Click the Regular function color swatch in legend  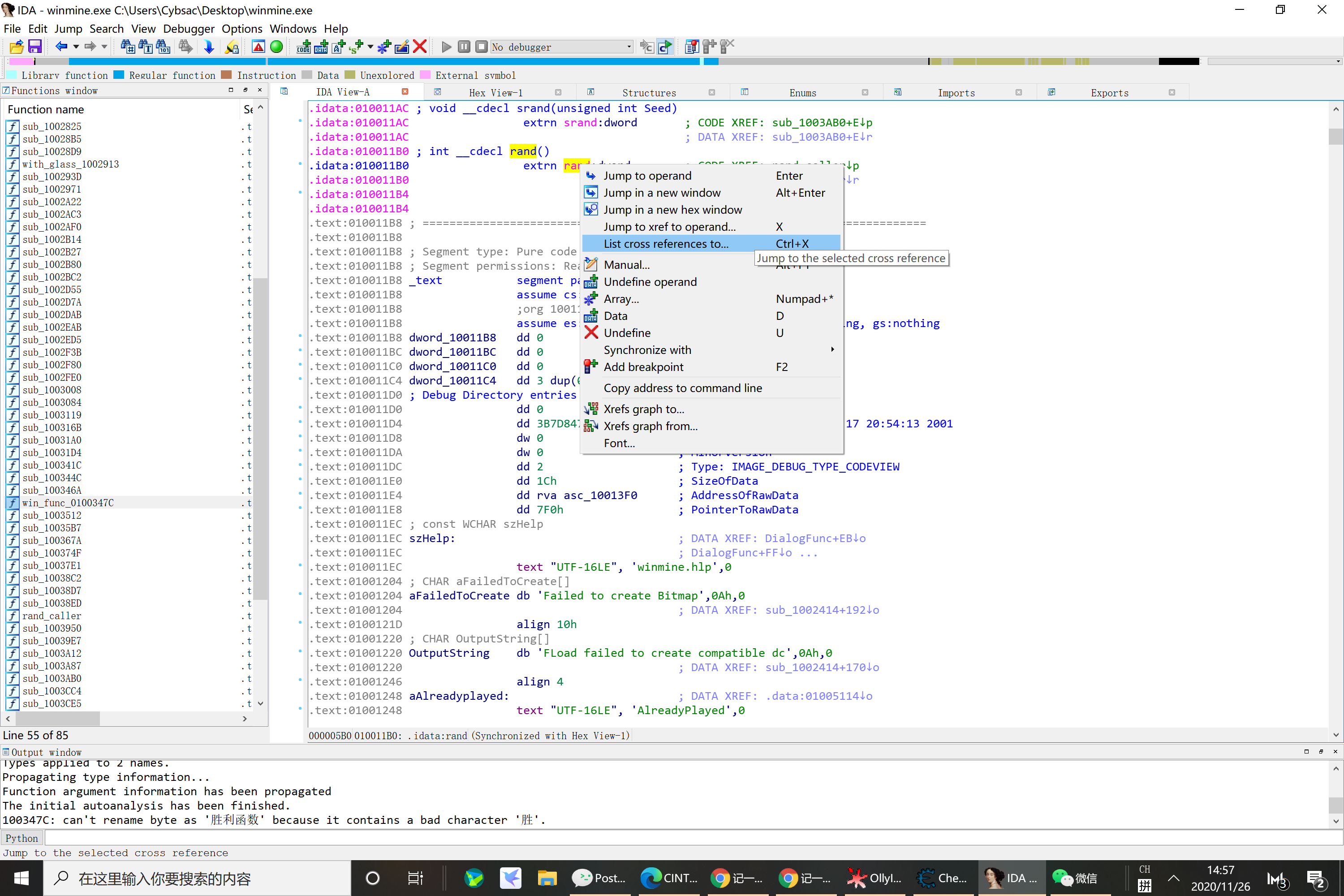[x=119, y=75]
